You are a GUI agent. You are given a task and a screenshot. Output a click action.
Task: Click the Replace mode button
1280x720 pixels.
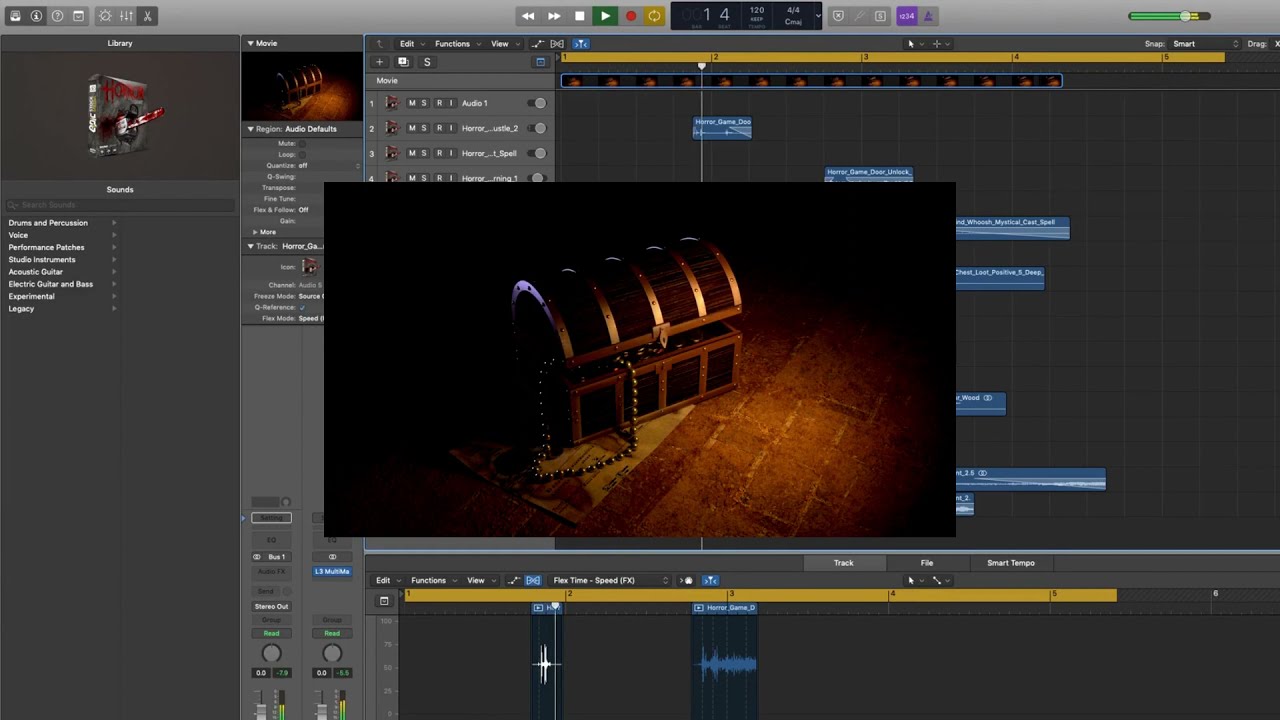point(838,16)
